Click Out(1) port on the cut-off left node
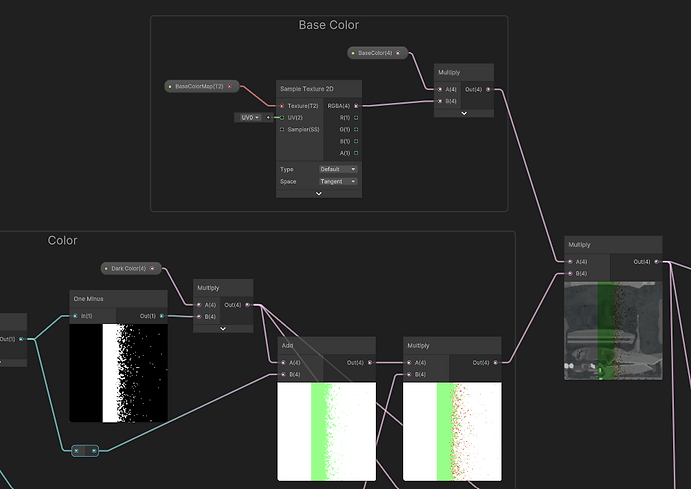691x489 pixels. point(21,339)
